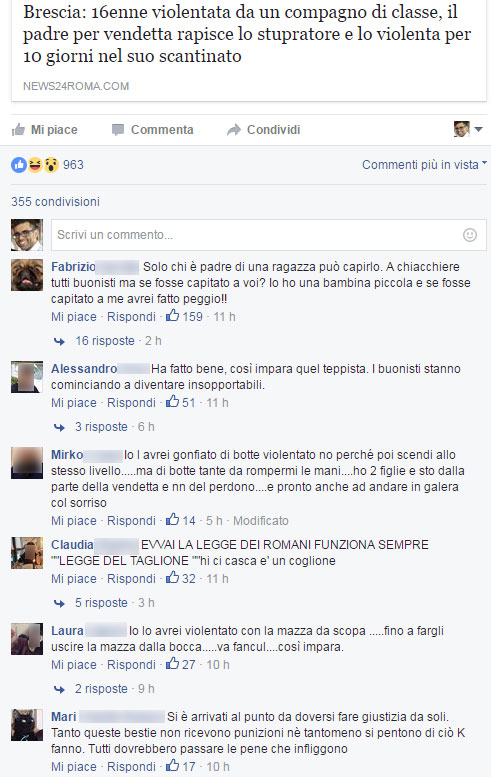Click the reaction emojis next to 963
Viewport: 491px width, 777px height.
click(x=35, y=165)
